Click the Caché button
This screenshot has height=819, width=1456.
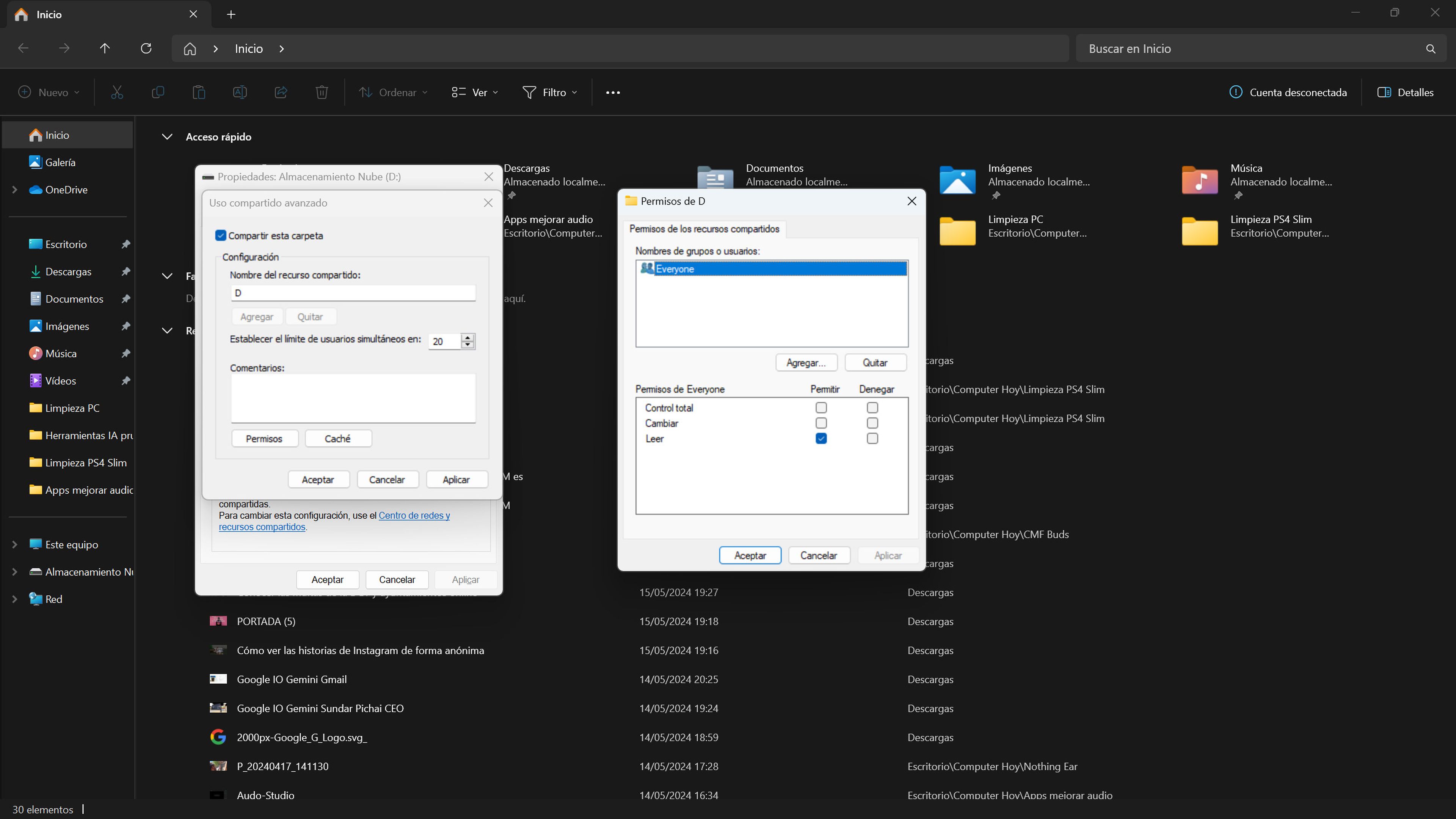click(338, 439)
